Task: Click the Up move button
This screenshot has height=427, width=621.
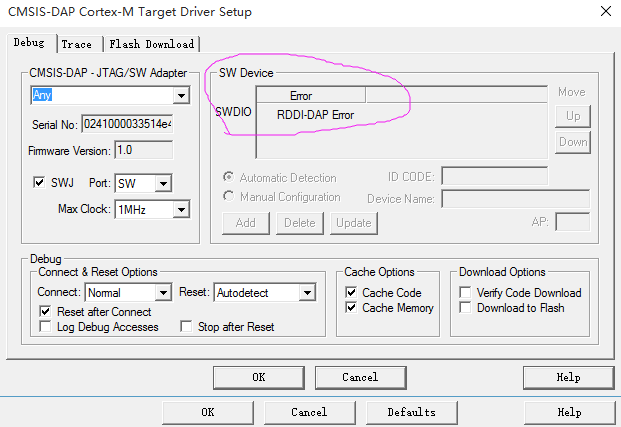Action: point(573,116)
